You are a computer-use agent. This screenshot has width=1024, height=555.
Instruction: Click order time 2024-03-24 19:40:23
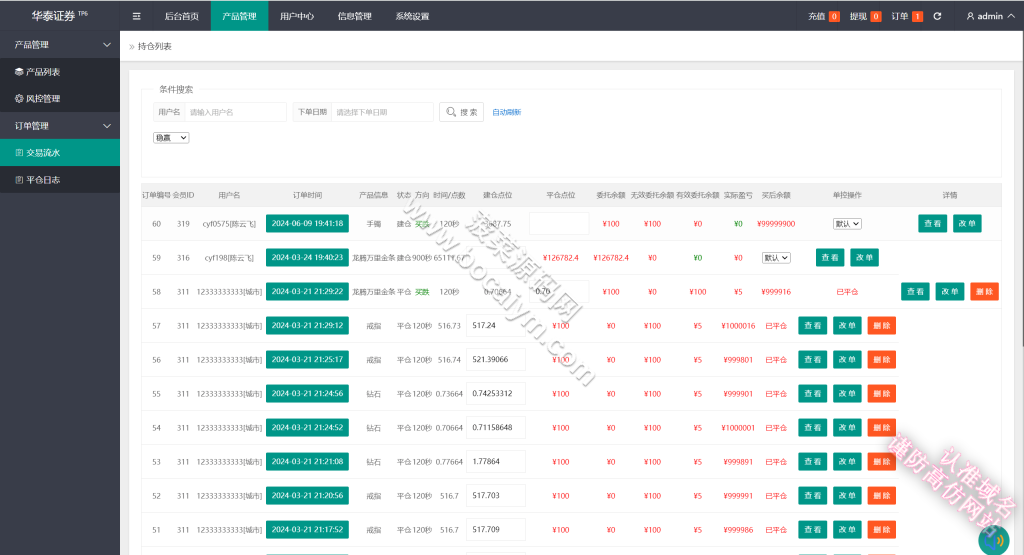(x=307, y=258)
